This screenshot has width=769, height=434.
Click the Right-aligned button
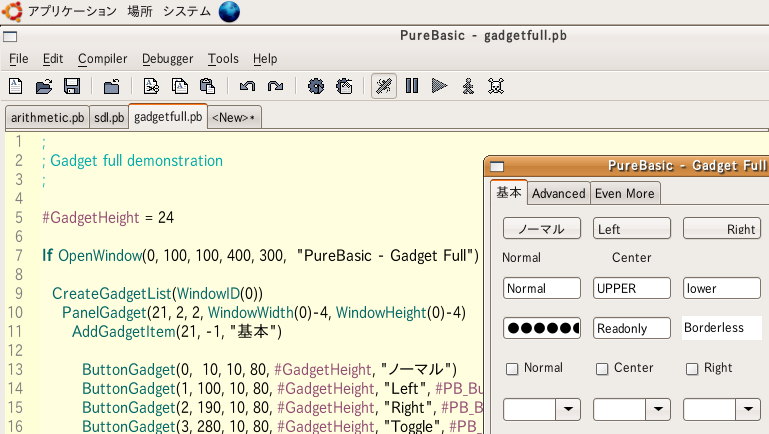pos(722,229)
